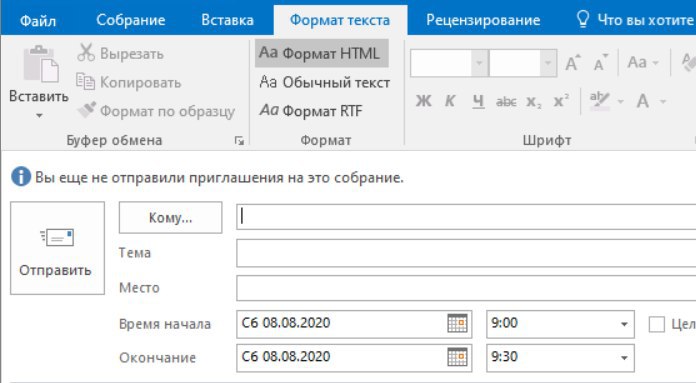696x383 pixels.
Task: Apply subscript x₂ formatting
Action: (534, 102)
